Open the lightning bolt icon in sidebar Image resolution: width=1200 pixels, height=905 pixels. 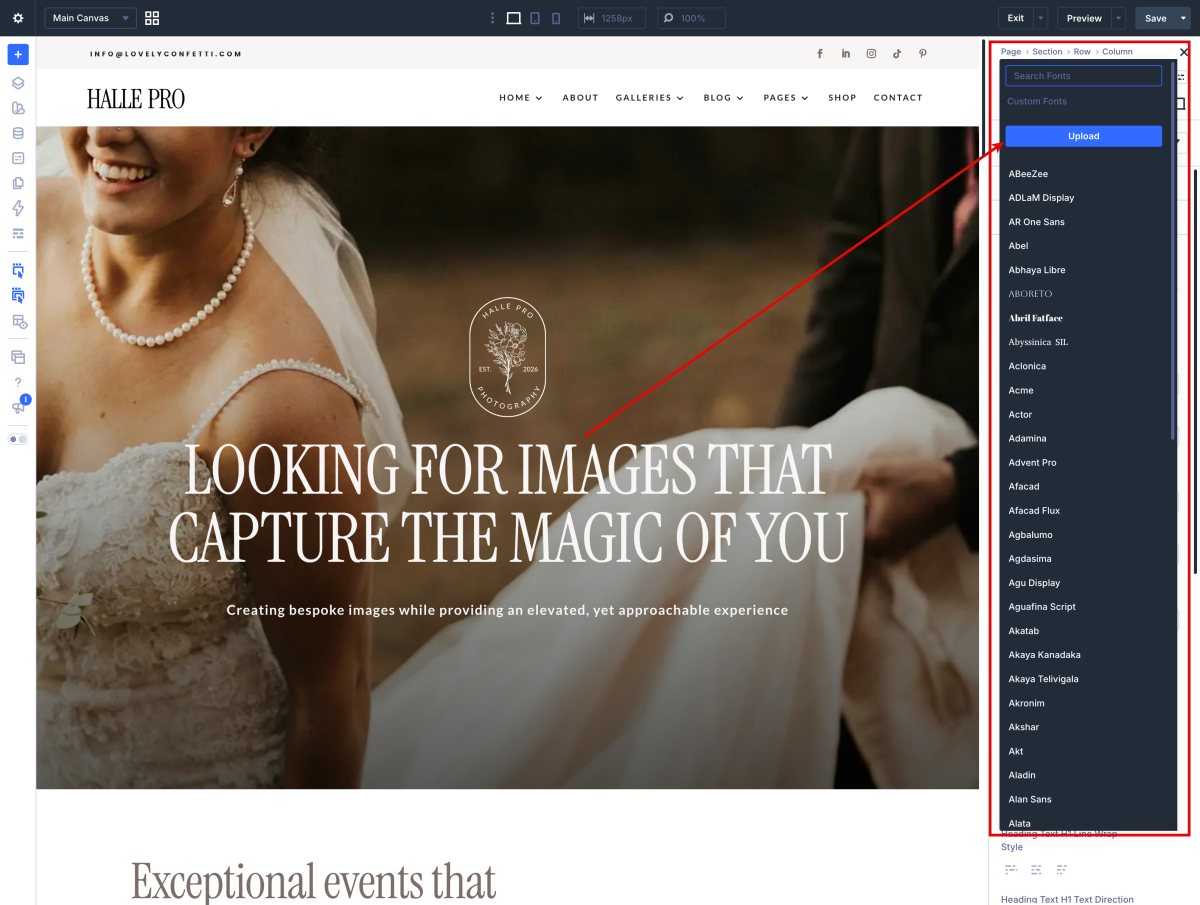coord(18,208)
